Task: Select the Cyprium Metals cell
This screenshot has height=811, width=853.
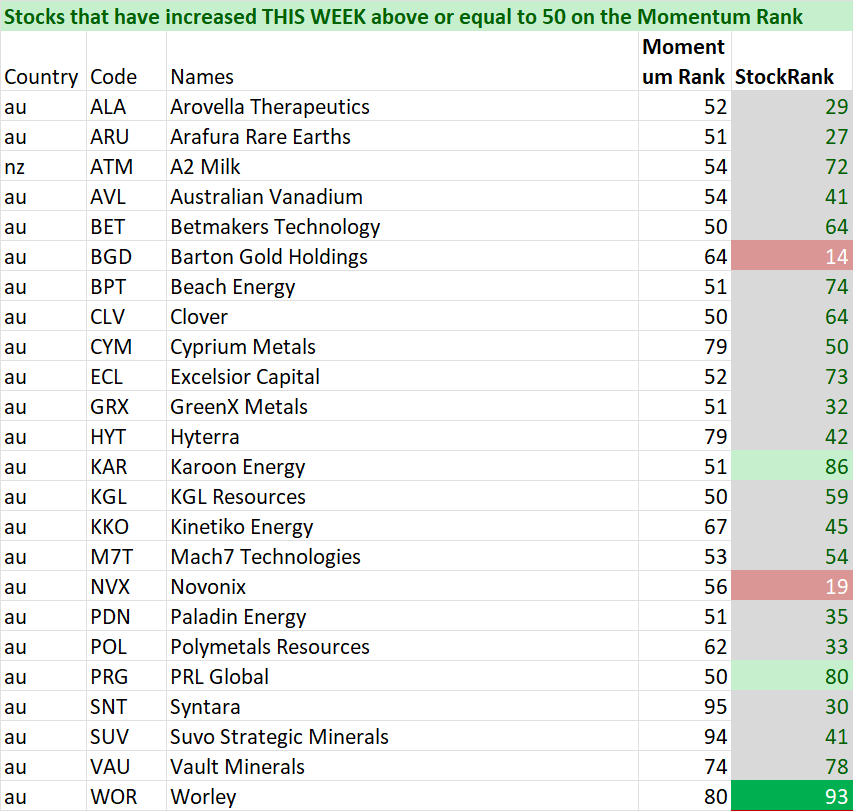Action: 402,346
